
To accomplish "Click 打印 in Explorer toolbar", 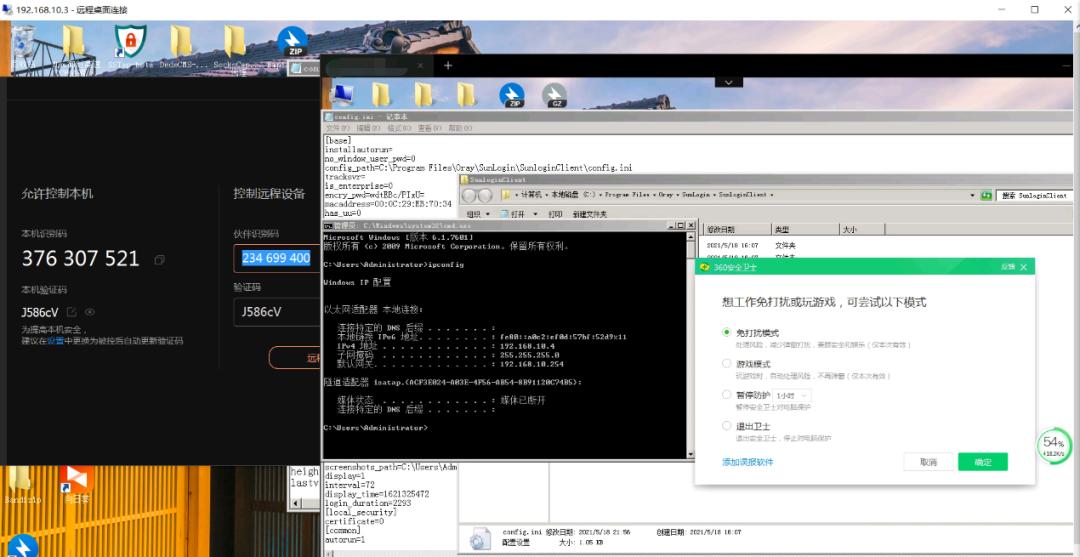I will 554,214.
